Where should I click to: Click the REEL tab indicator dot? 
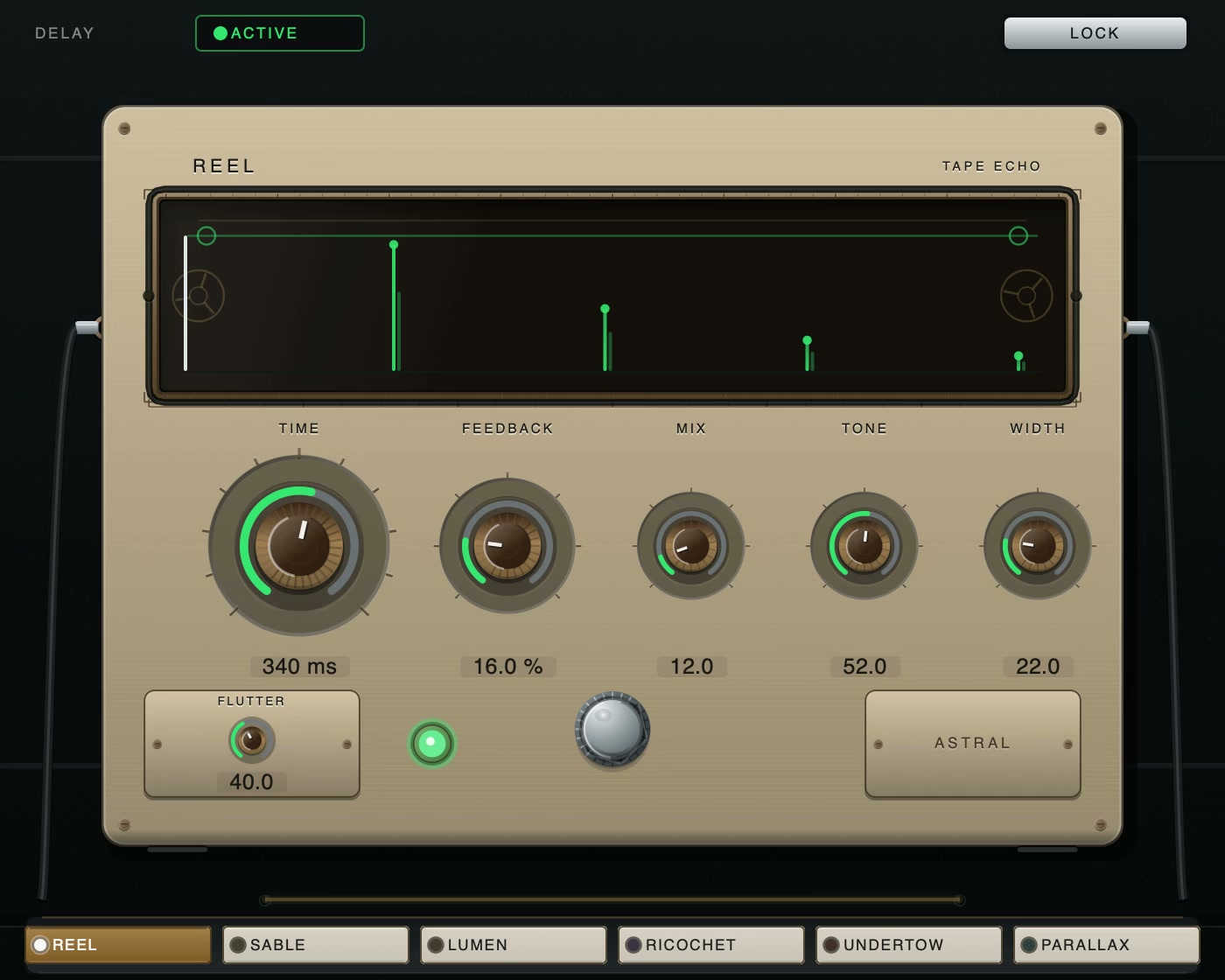pos(40,945)
